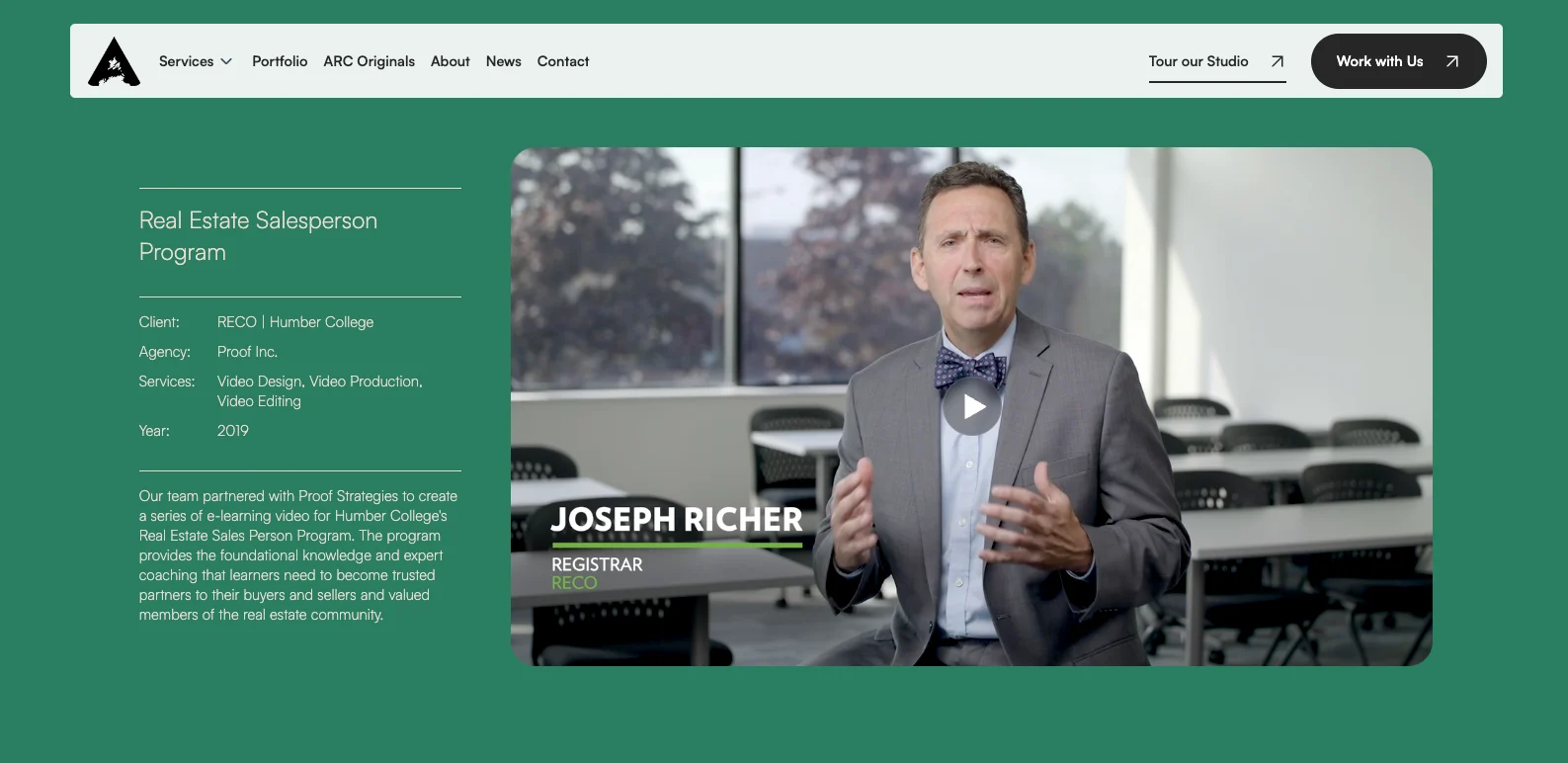Screen dimensions: 1568x763
Task: Click the project description paragraph
Action: tap(298, 555)
